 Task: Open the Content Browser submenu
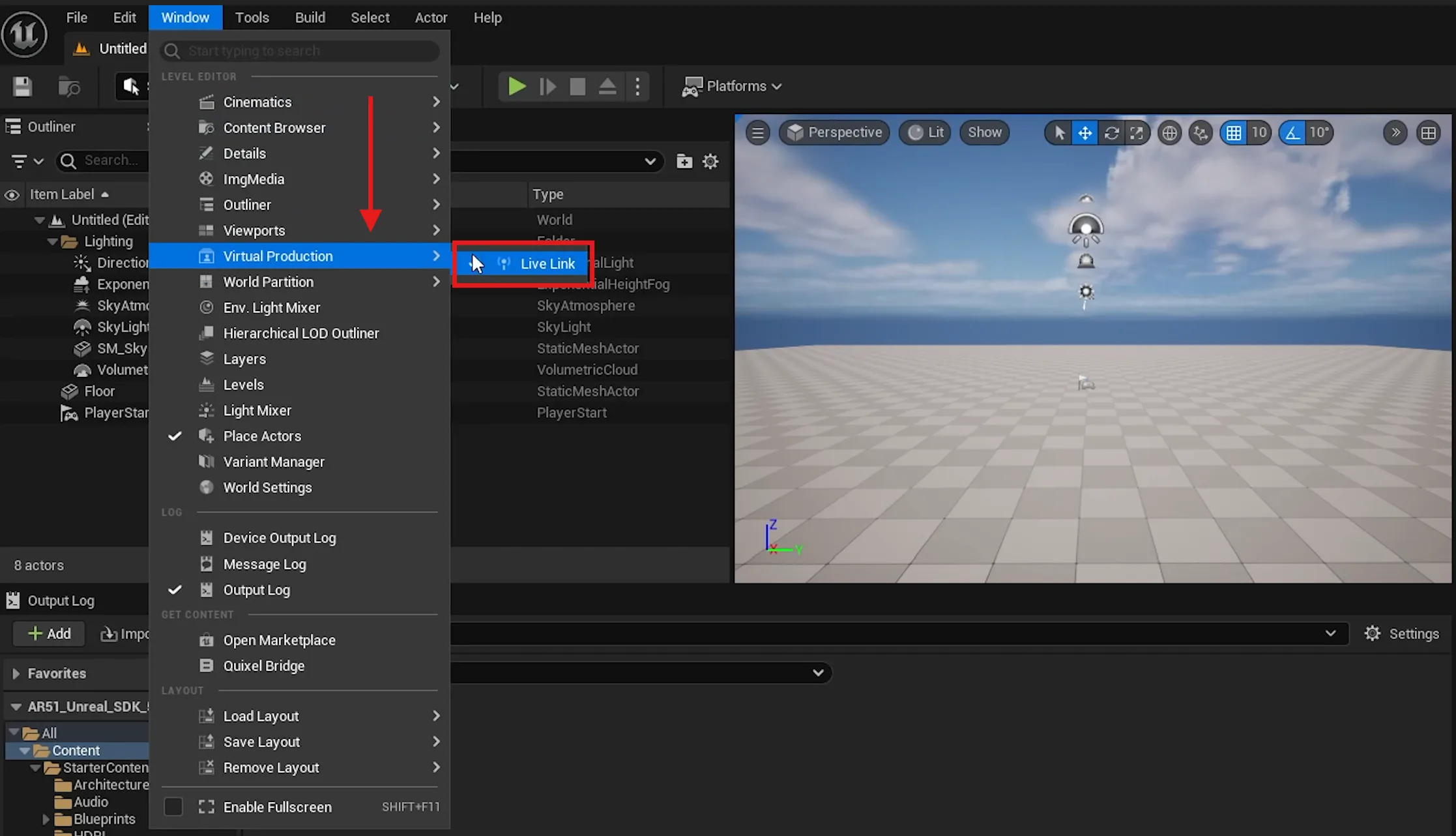(x=300, y=128)
